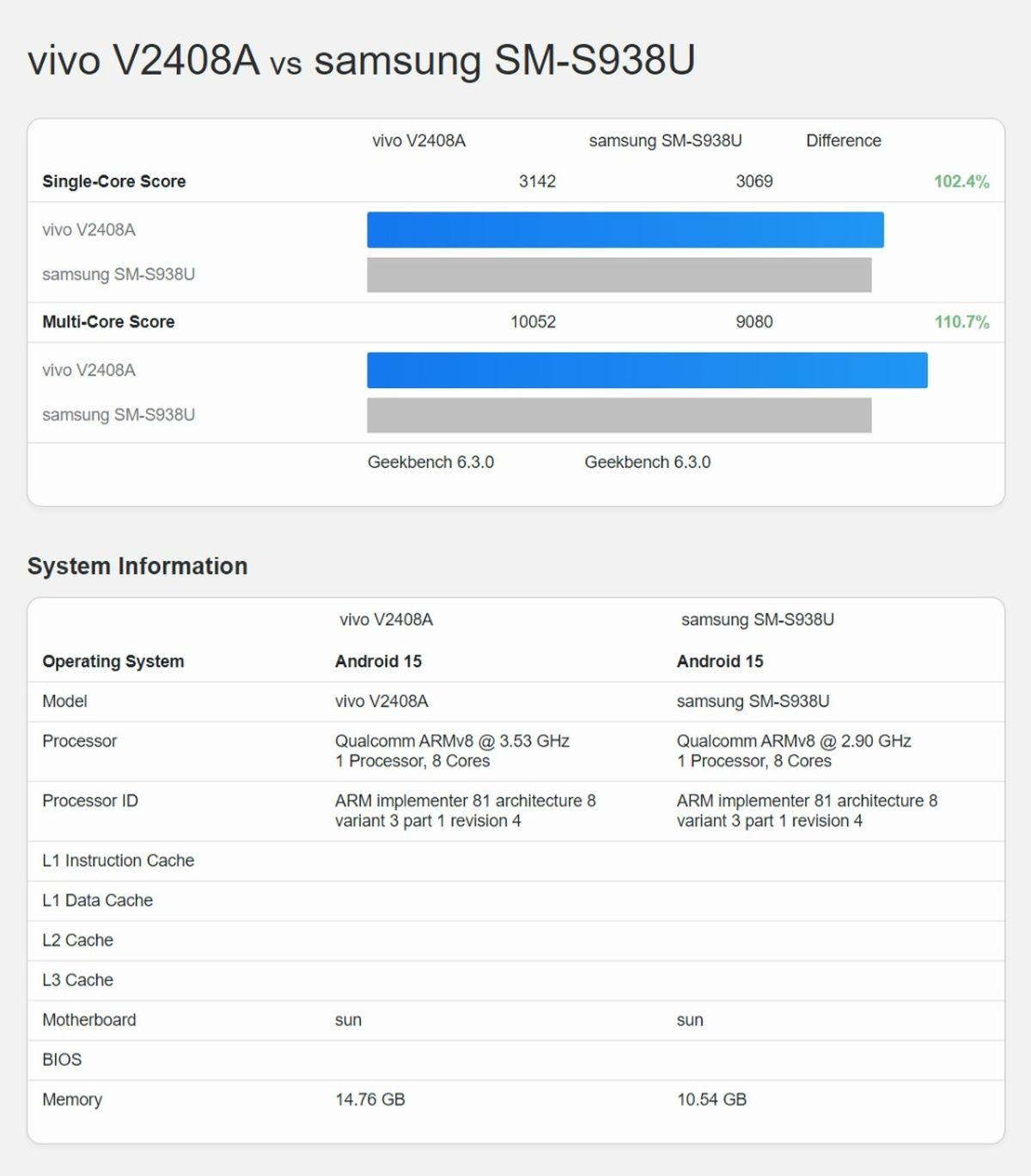Screen dimensions: 1031x1176
Task: Select the vivo multi-core blue score bar
Action: 647,370
